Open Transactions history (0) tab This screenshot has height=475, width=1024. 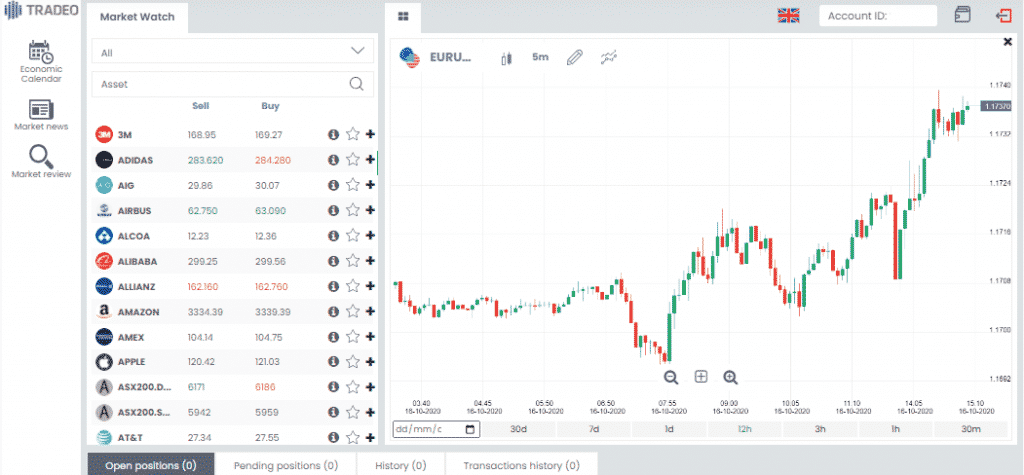522,465
